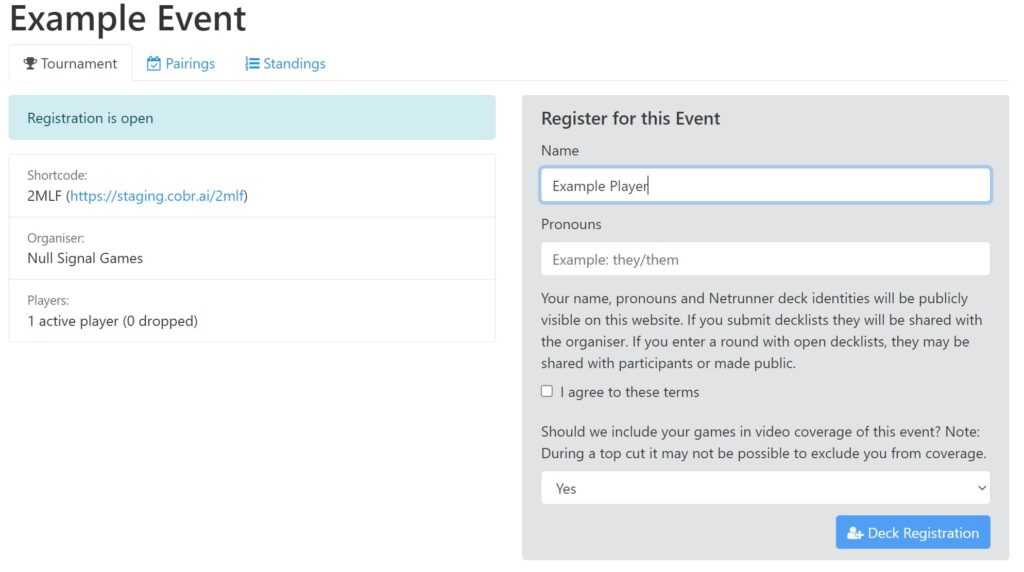Switch to the Standings tab
Viewport: 1024px width, 572px height.
coord(285,63)
